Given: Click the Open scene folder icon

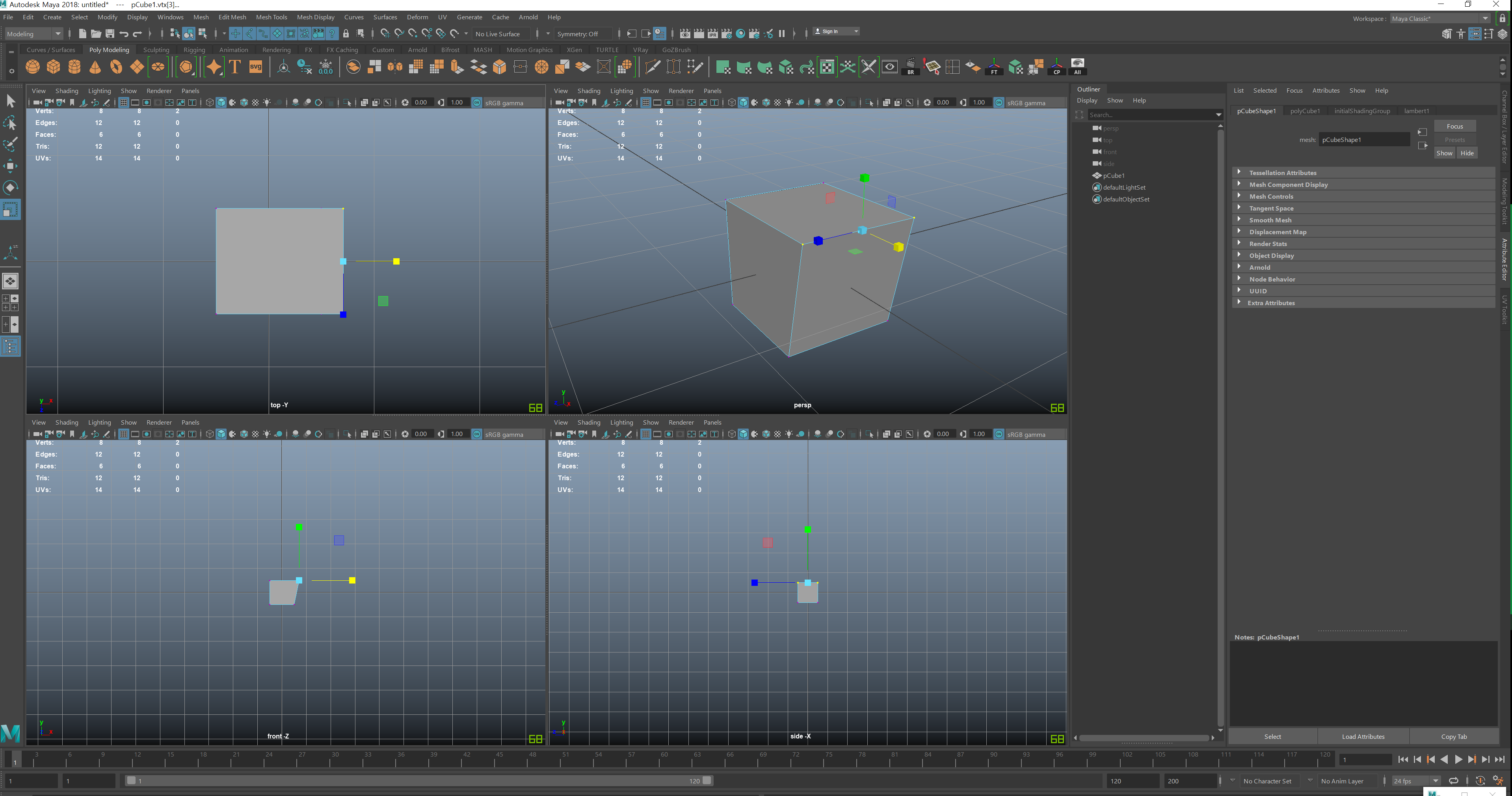Looking at the screenshot, I should click(x=96, y=34).
